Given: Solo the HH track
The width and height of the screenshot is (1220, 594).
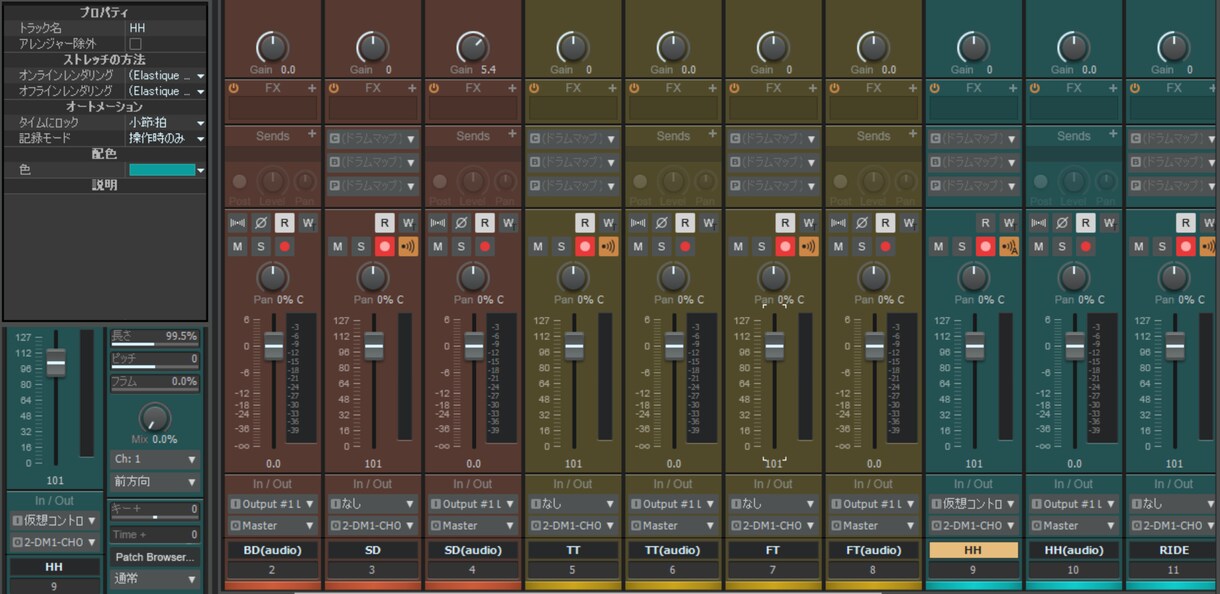Looking at the screenshot, I should tap(961, 246).
